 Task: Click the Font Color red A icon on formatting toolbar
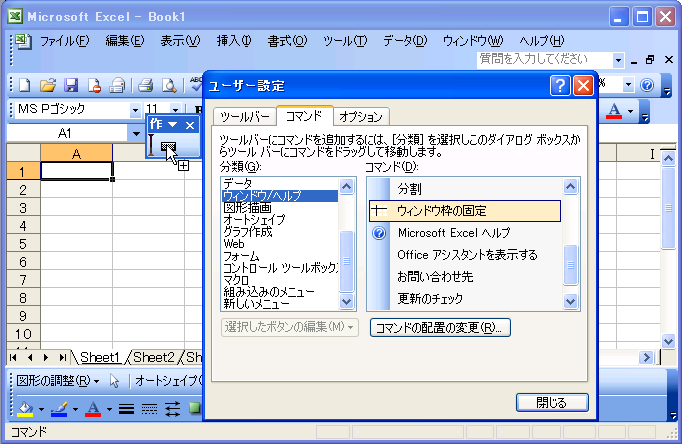(614, 110)
